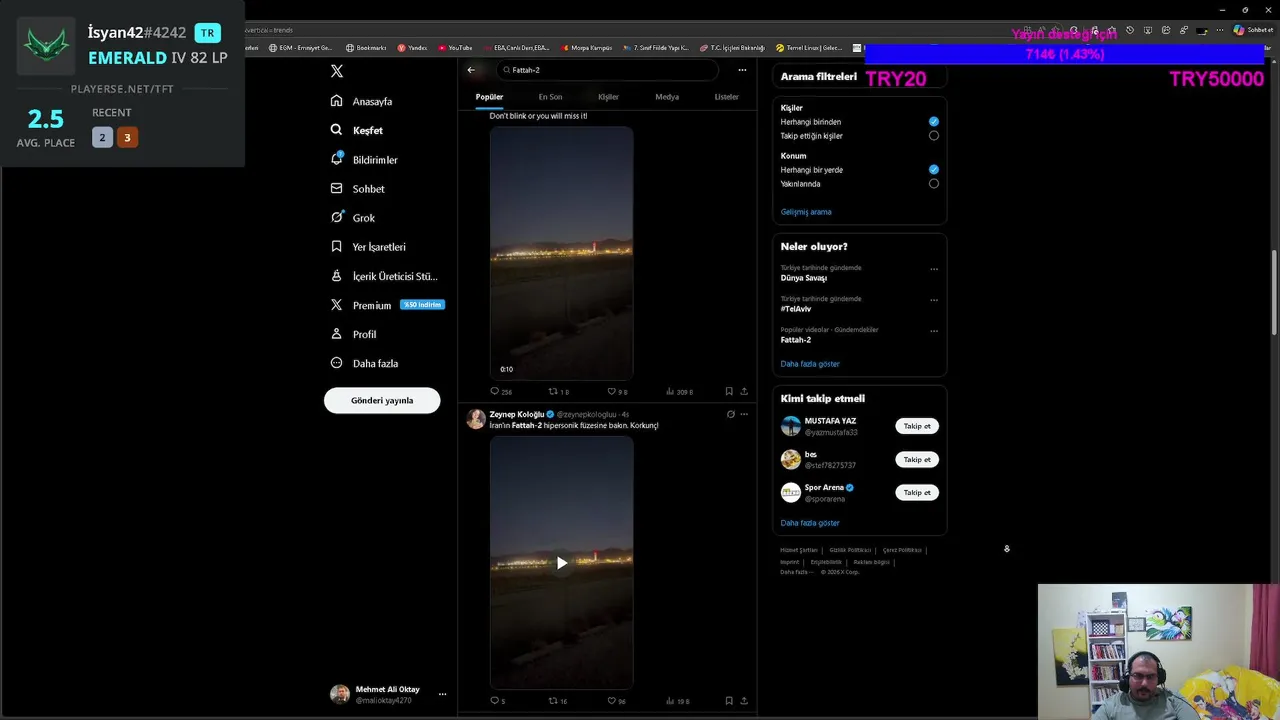1280x720 pixels.
Task: Show more trends via Daha fazla göster
Action: tap(810, 364)
